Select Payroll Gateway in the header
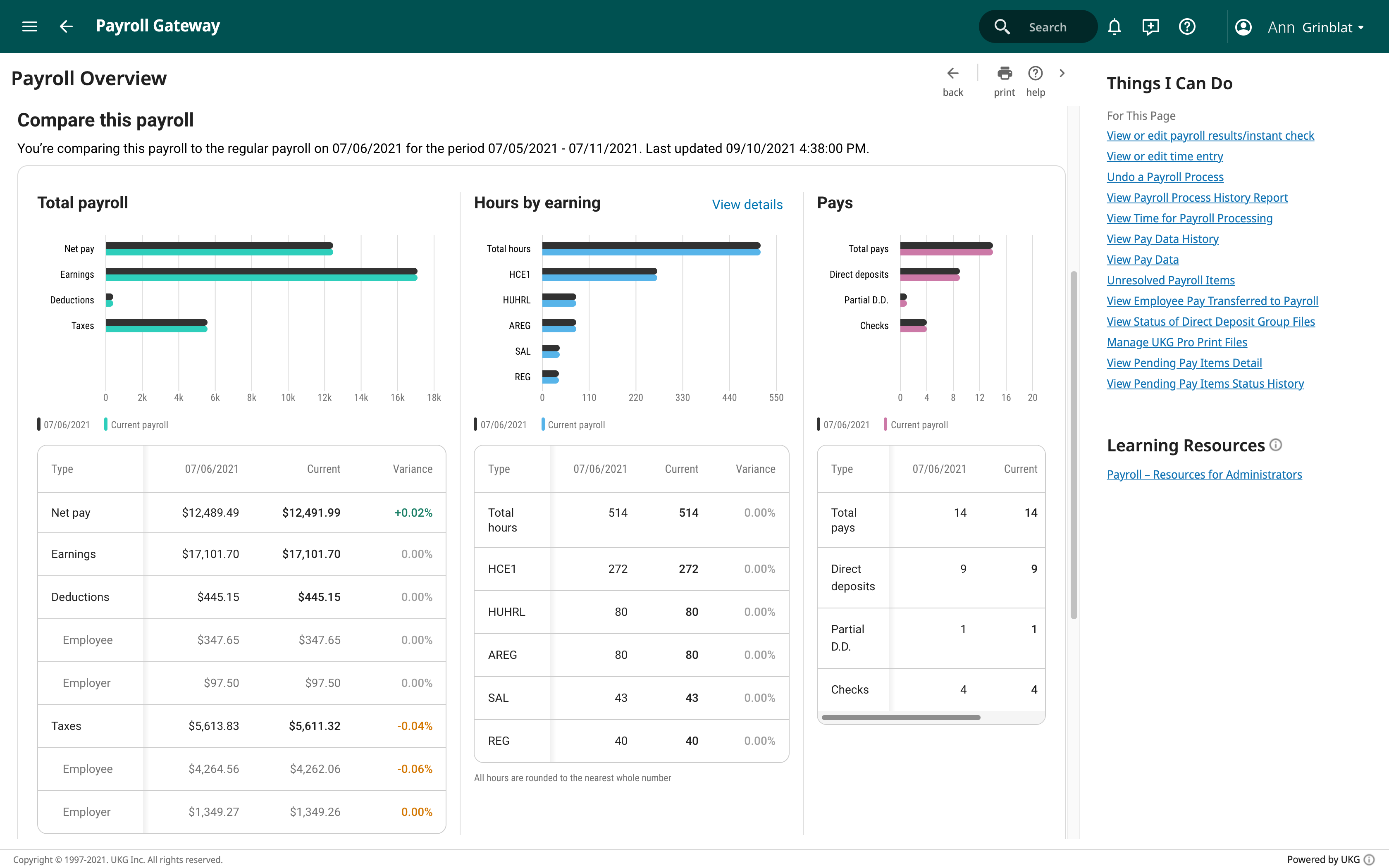 click(158, 26)
